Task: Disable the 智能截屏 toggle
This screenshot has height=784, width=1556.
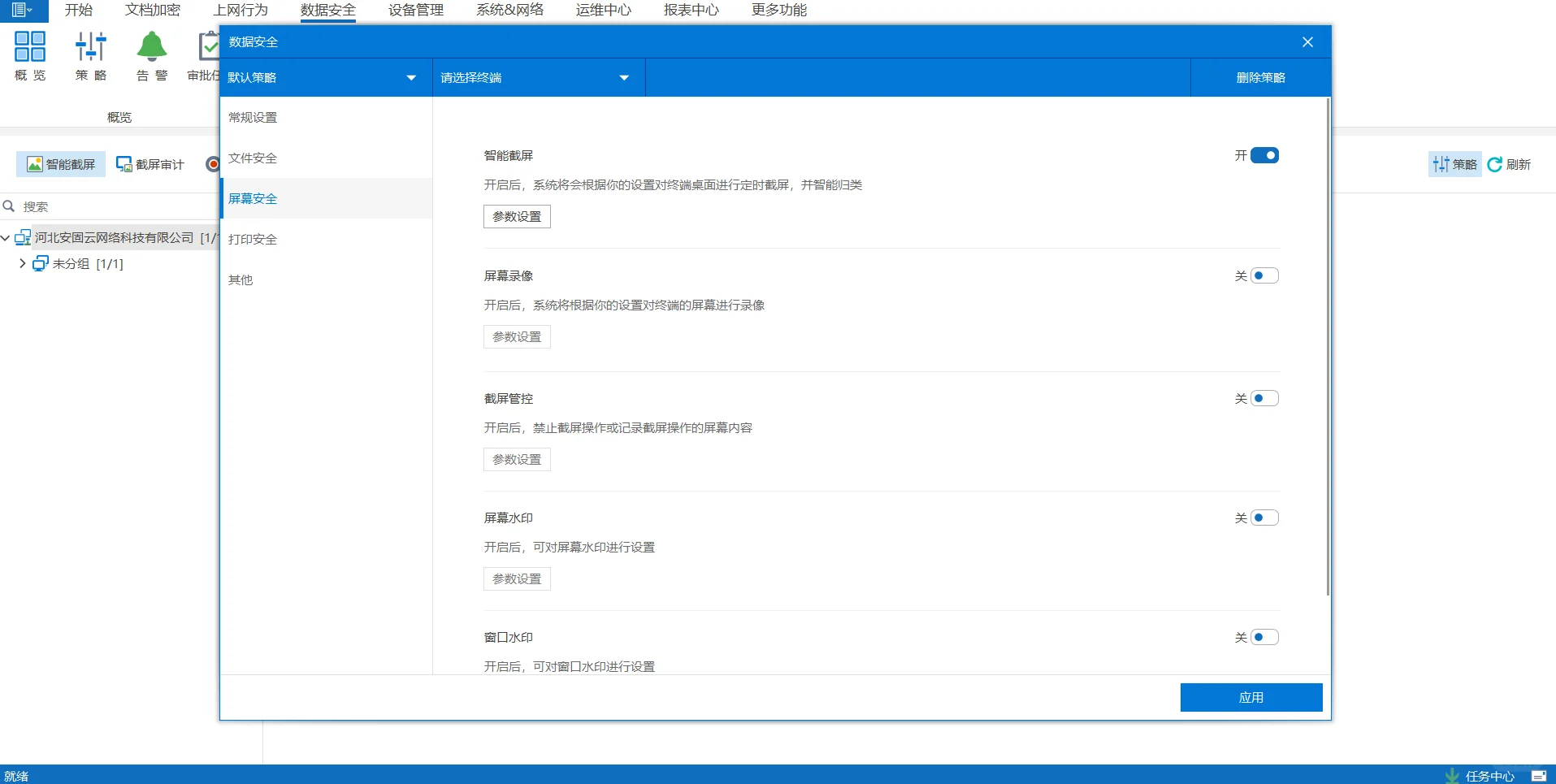Action: tap(1263, 154)
